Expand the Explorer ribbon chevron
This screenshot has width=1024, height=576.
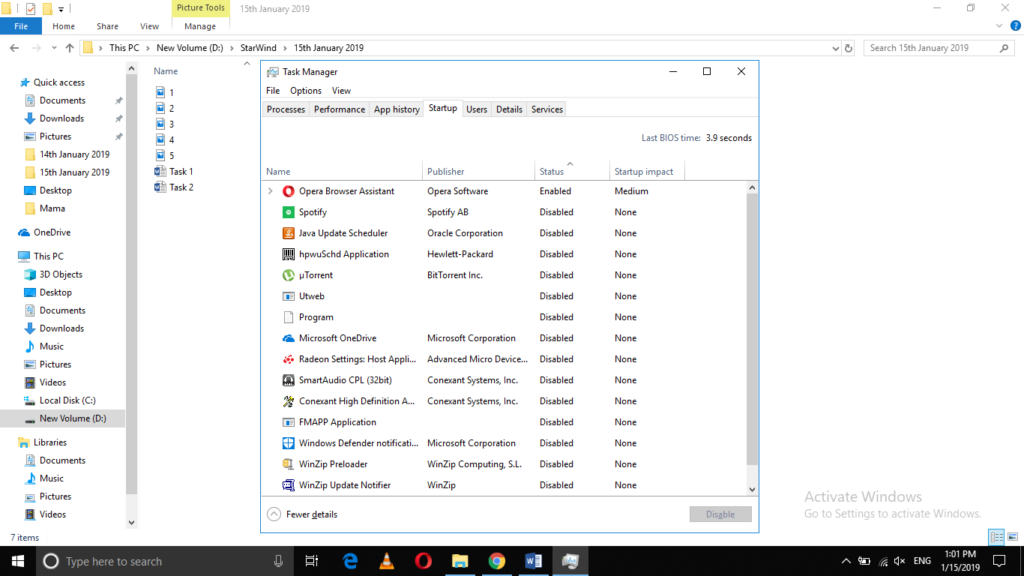point(999,25)
